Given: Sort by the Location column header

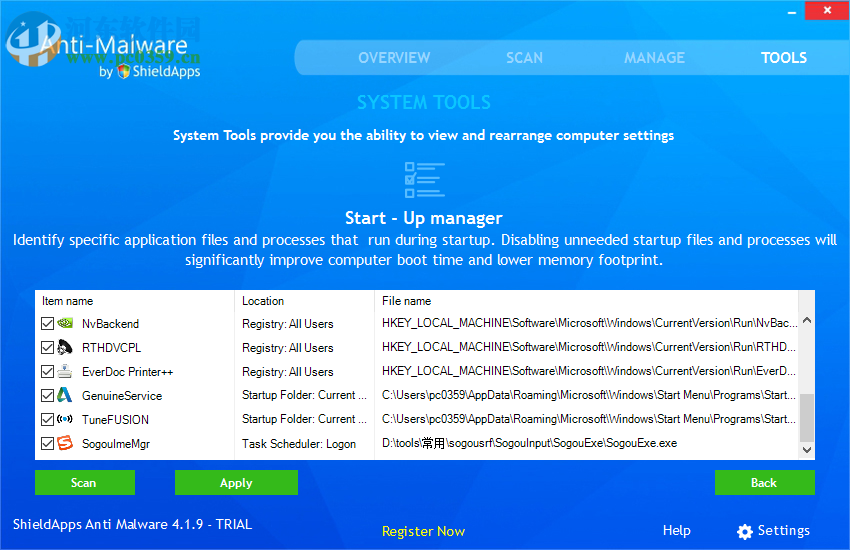Looking at the screenshot, I should pyautogui.click(x=304, y=301).
